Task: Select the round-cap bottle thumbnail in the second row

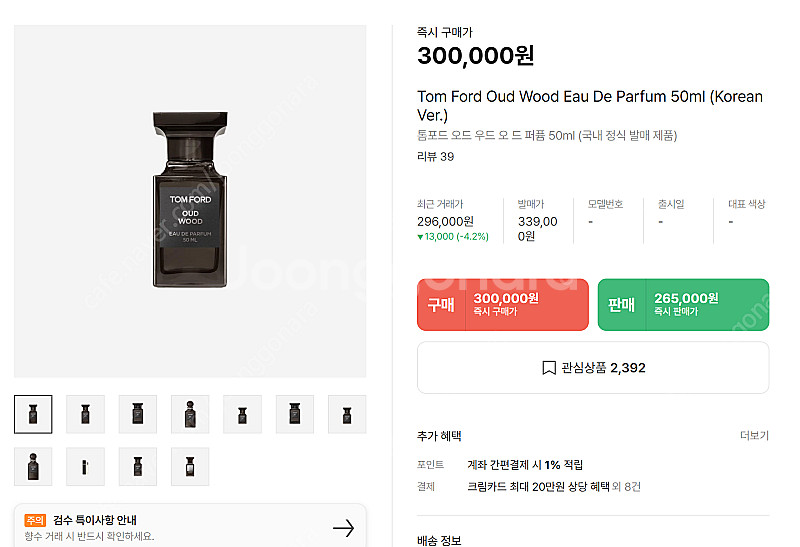Action: 33,466
